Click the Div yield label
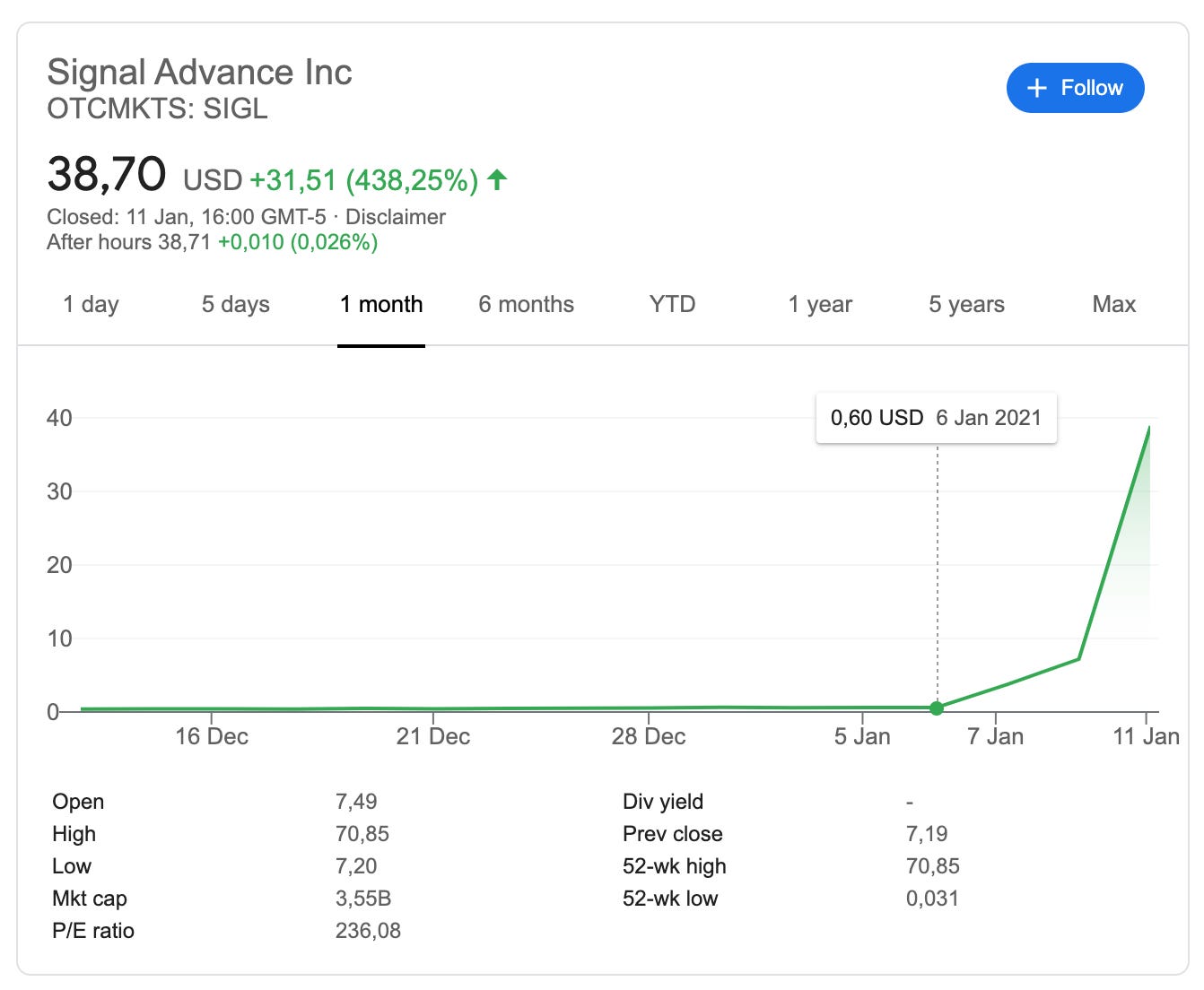Image resolution: width=1204 pixels, height=990 pixels. pyautogui.click(x=663, y=802)
